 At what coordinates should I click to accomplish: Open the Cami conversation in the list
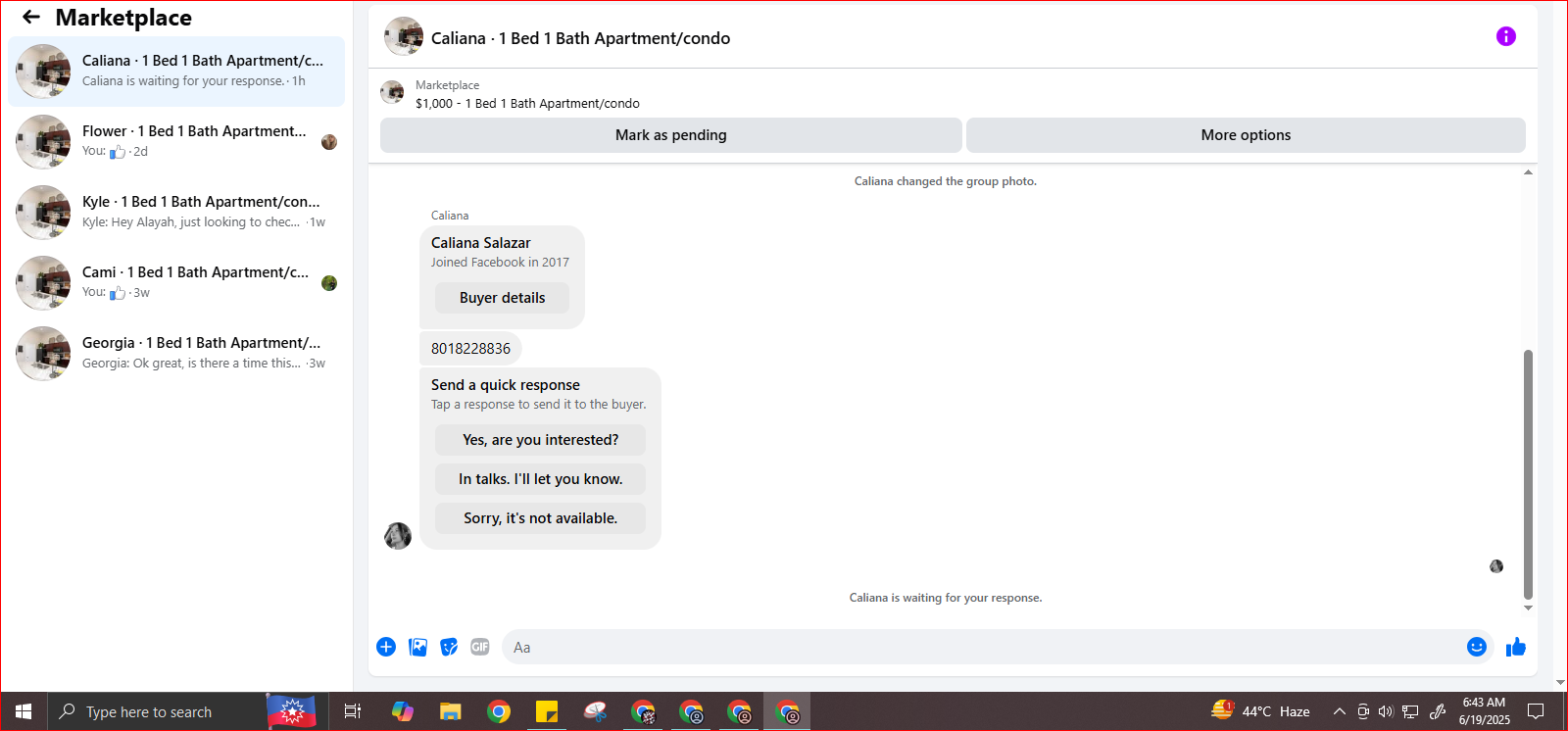[x=176, y=283]
